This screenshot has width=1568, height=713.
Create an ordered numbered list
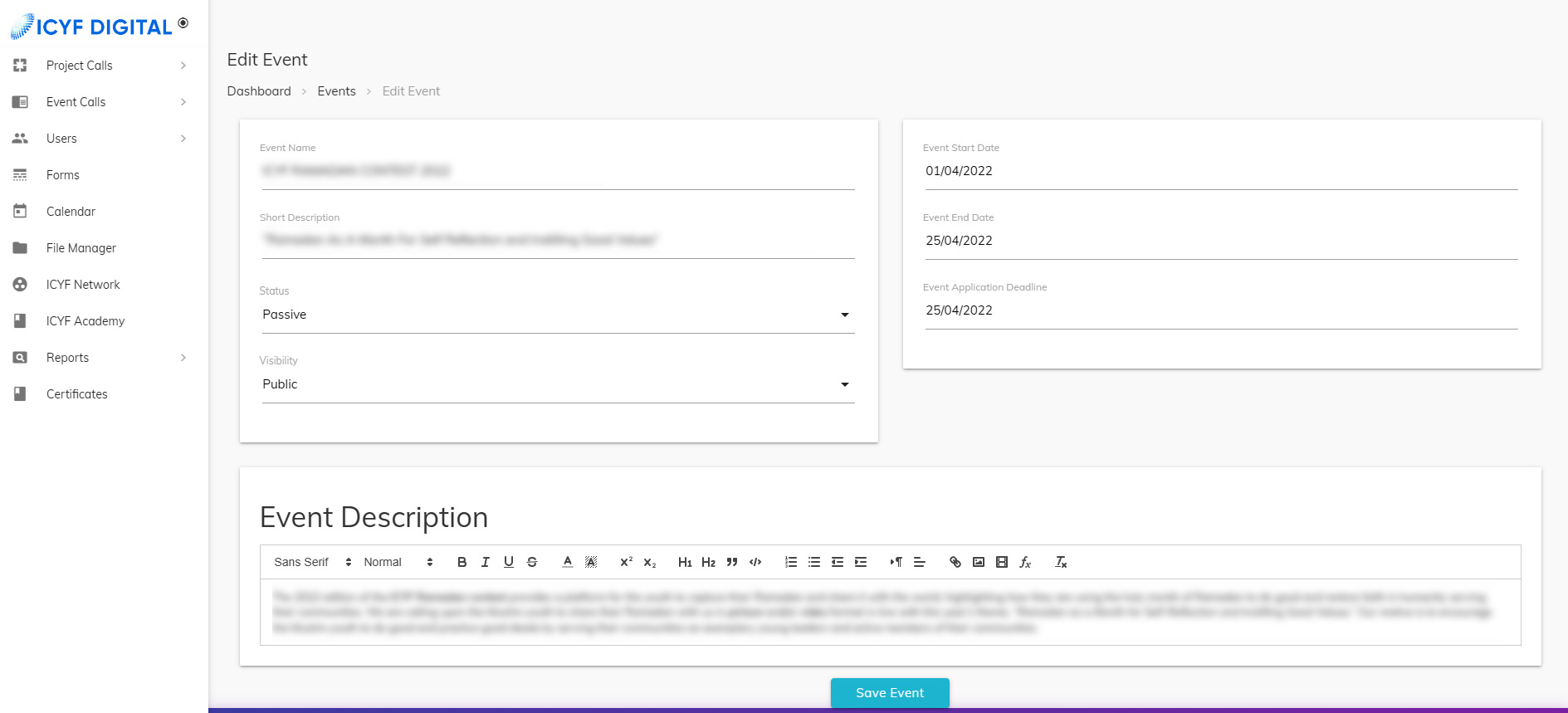tap(791, 562)
